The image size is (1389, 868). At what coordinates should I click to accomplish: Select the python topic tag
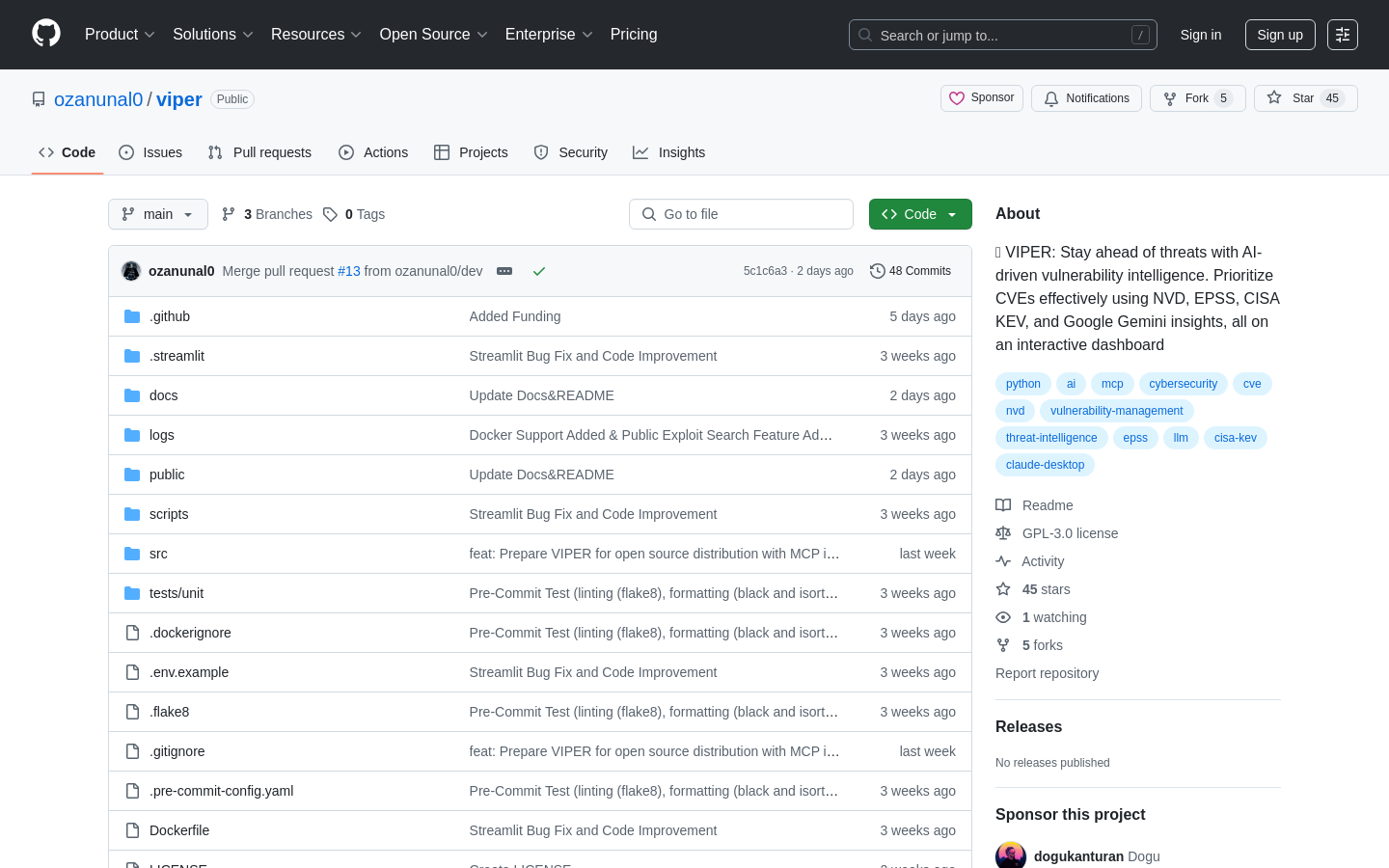(x=1023, y=384)
